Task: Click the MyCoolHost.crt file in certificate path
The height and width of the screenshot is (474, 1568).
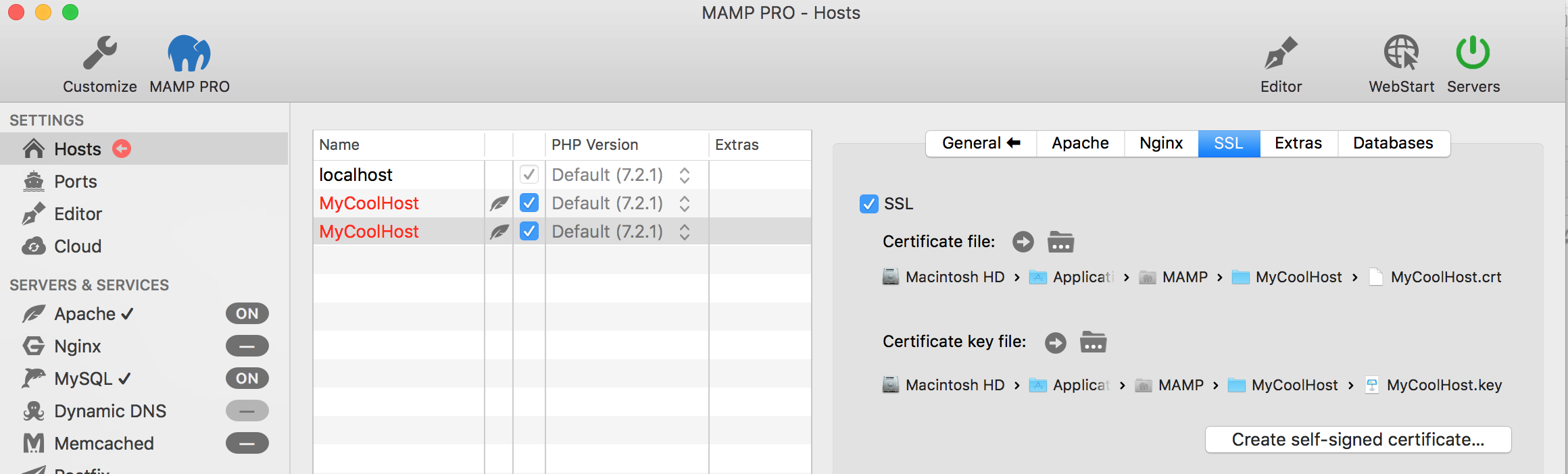Action: [1435, 277]
